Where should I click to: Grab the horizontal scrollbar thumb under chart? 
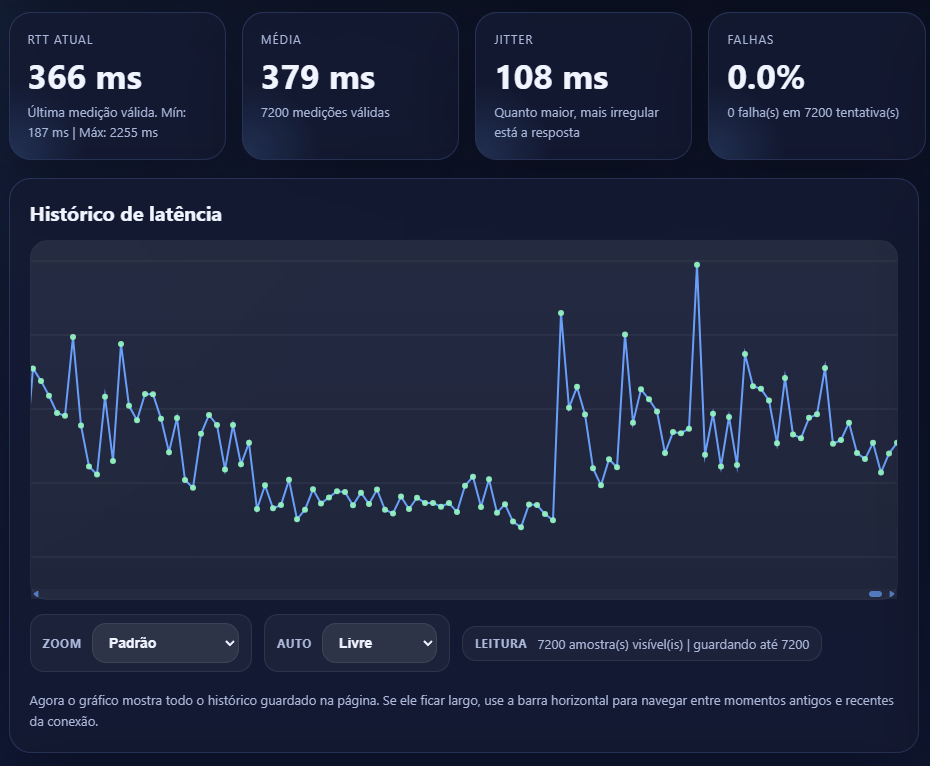[876, 594]
